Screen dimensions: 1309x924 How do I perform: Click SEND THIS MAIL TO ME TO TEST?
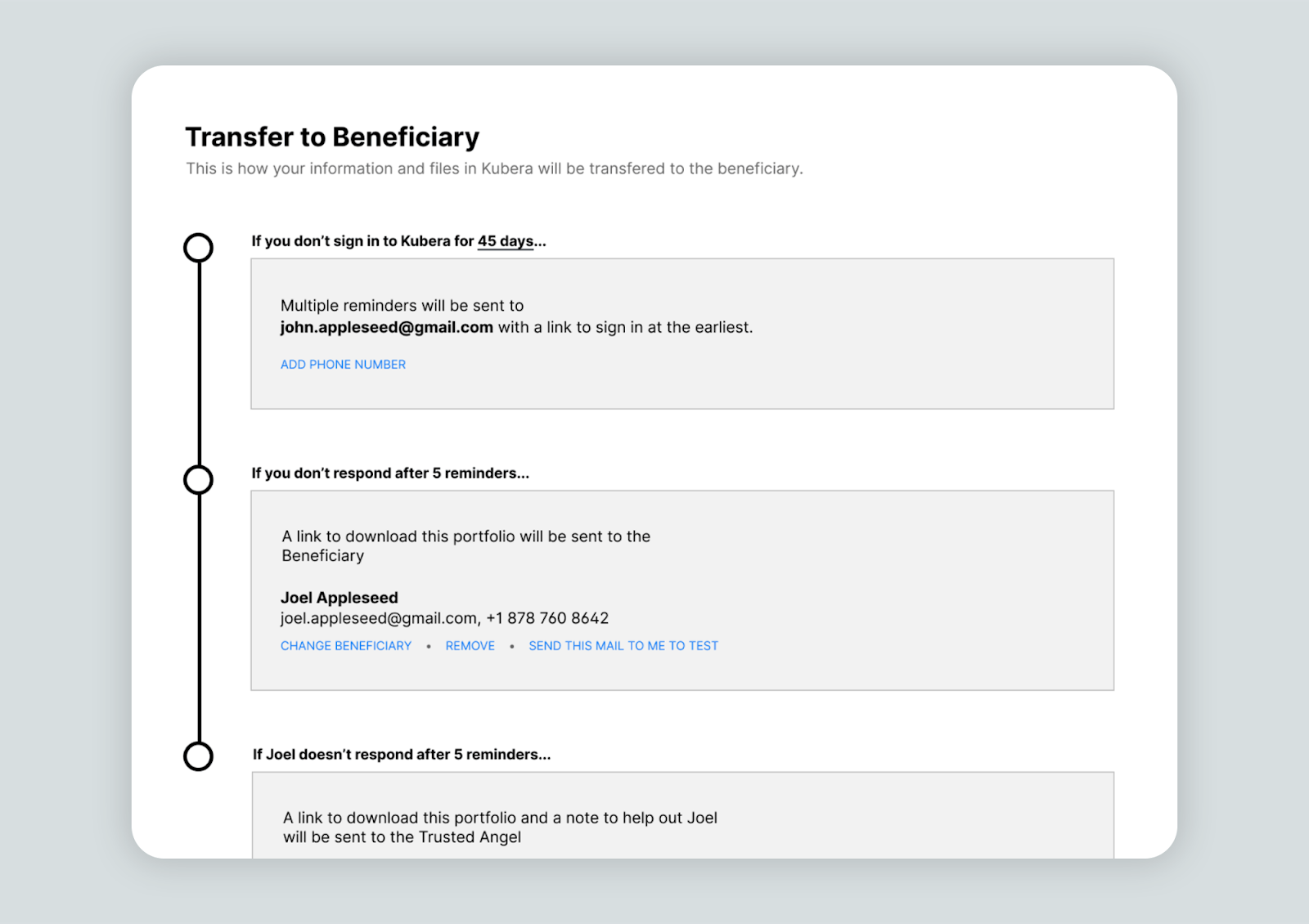pos(623,646)
